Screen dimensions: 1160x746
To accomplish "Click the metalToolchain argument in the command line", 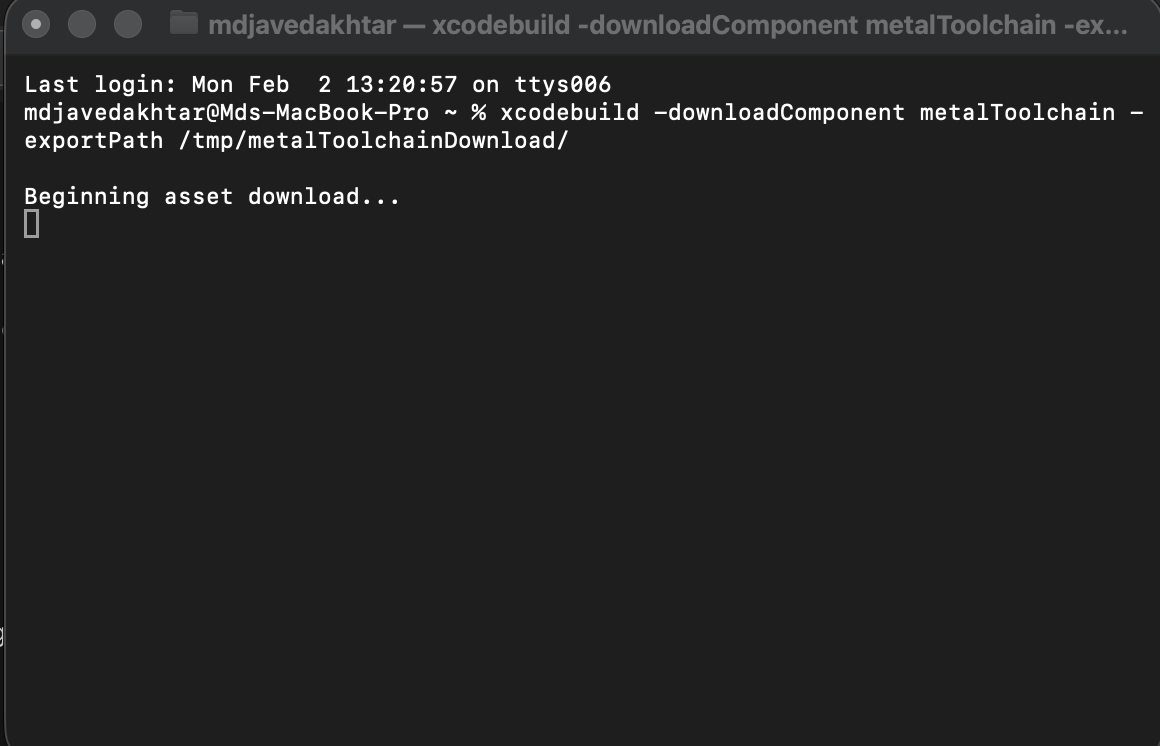I will click(x=1017, y=112).
